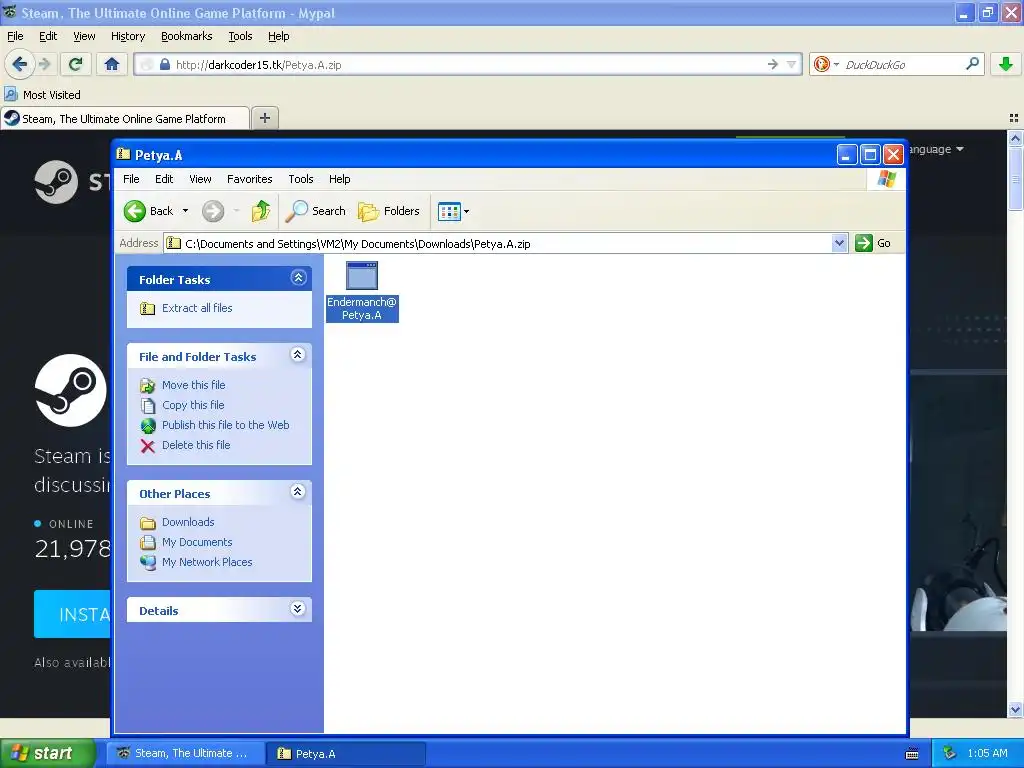
Task: Open the browser Tools menu
Action: tap(240, 37)
